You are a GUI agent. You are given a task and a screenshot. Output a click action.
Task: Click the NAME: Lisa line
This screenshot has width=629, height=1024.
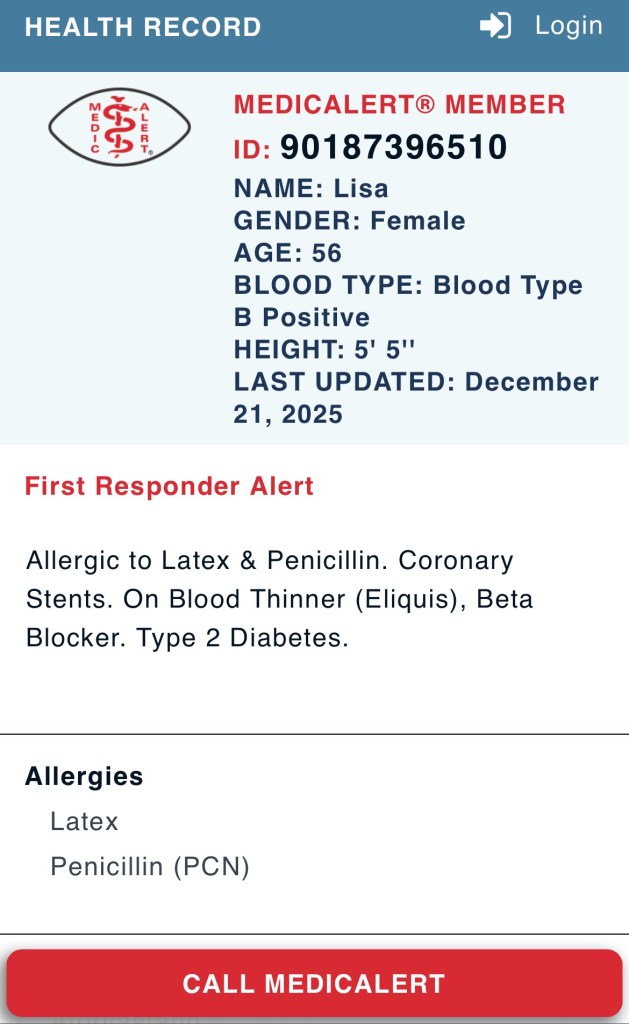(311, 189)
